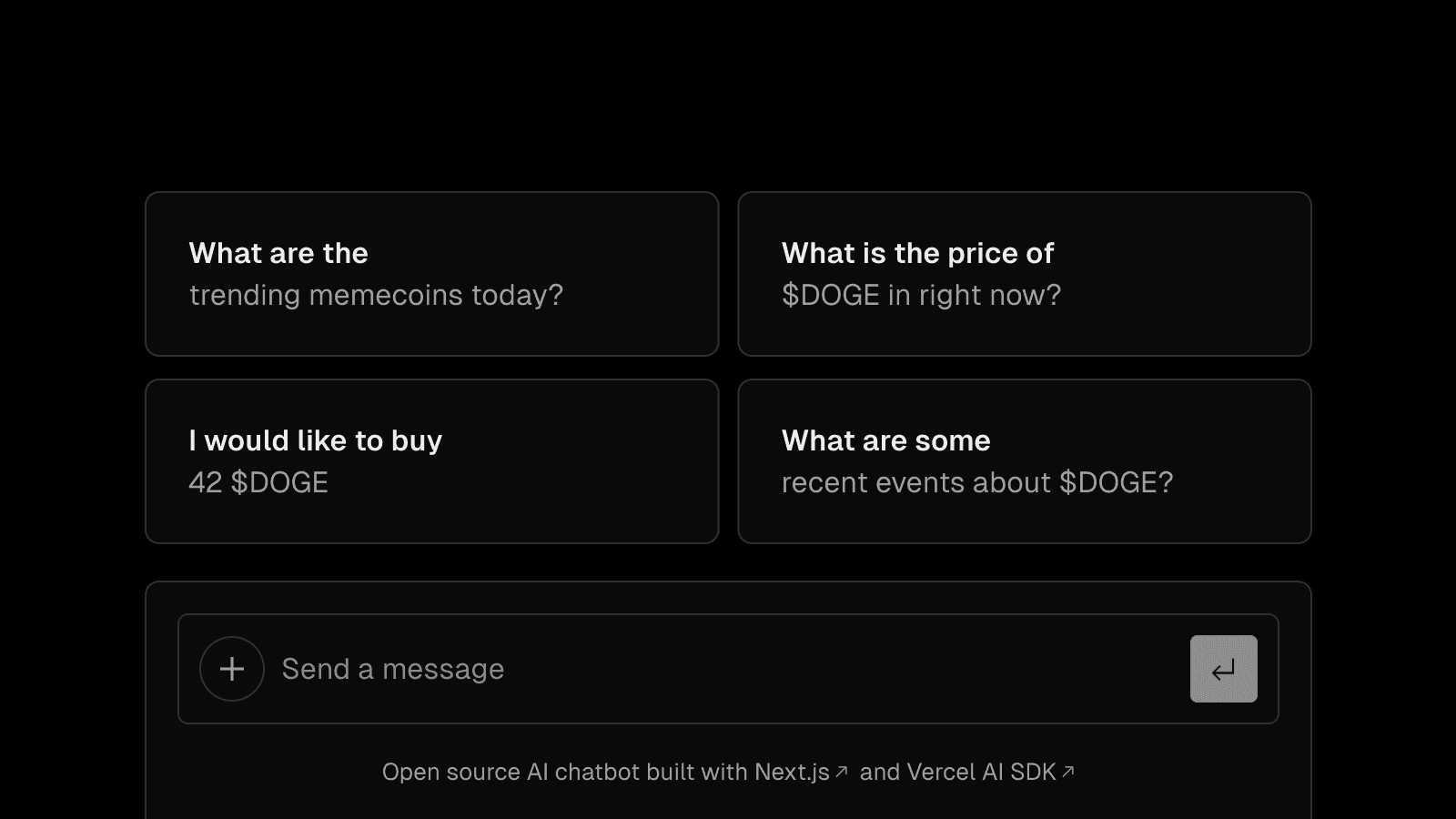Screen dimensions: 1456x819
Task: Click the 'What are the' suggestion heading
Action: [278, 253]
